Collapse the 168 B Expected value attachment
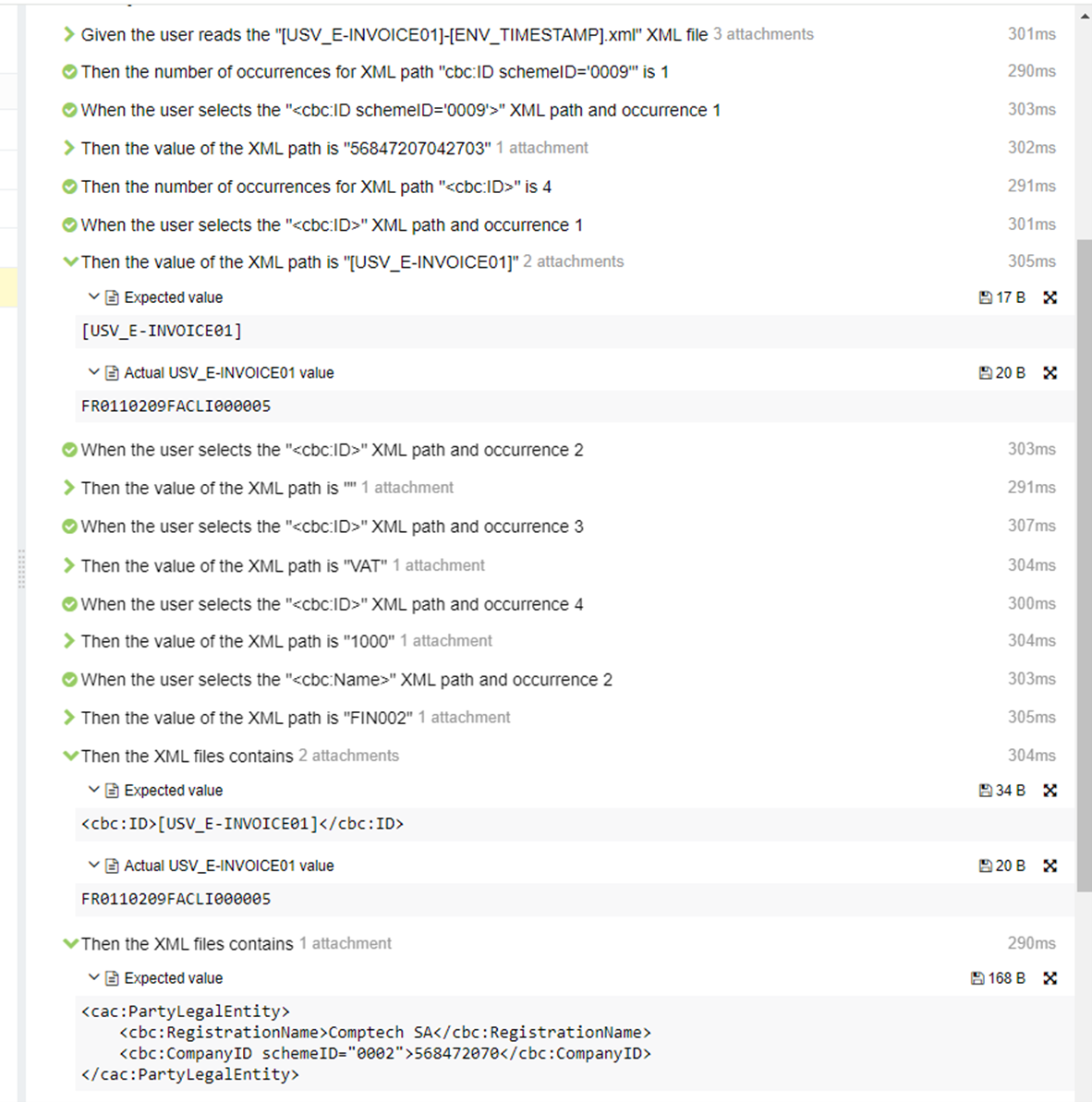 pyautogui.click(x=93, y=977)
